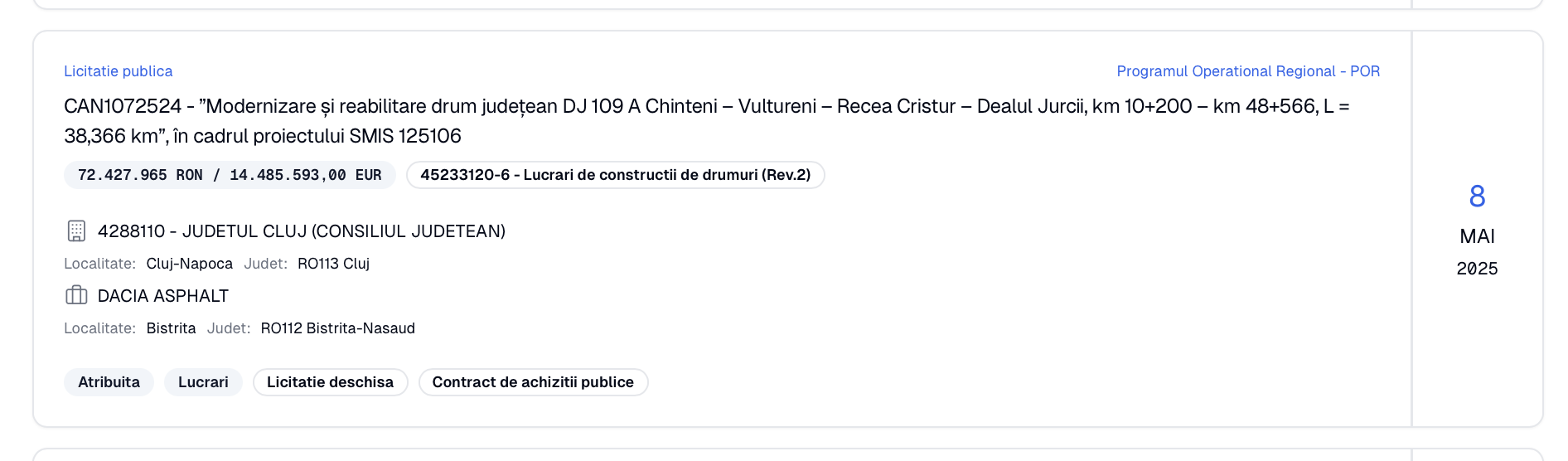Click Contract de achizitii publice tag

coord(533,382)
